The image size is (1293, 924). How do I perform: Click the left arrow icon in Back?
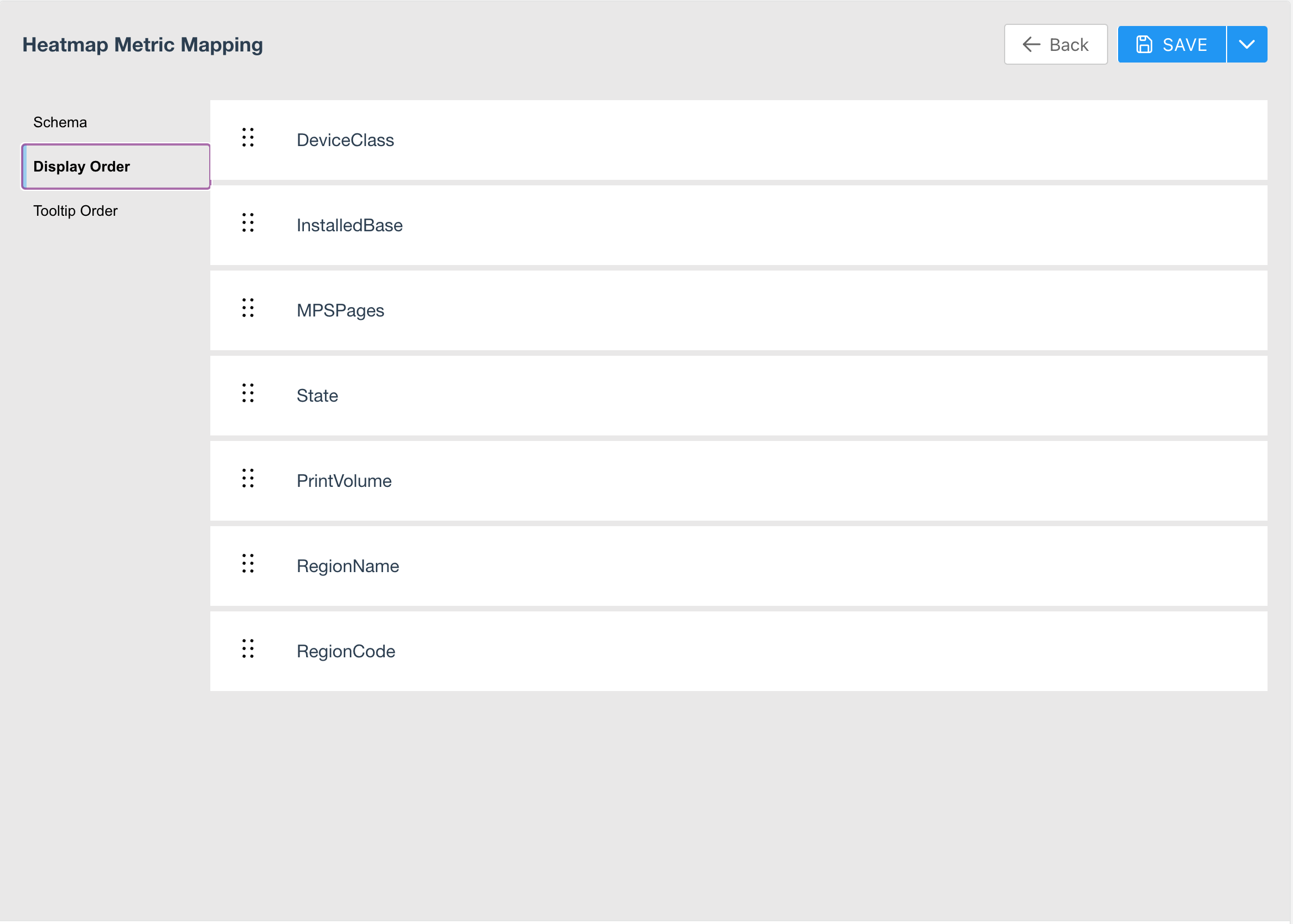pyautogui.click(x=1031, y=44)
